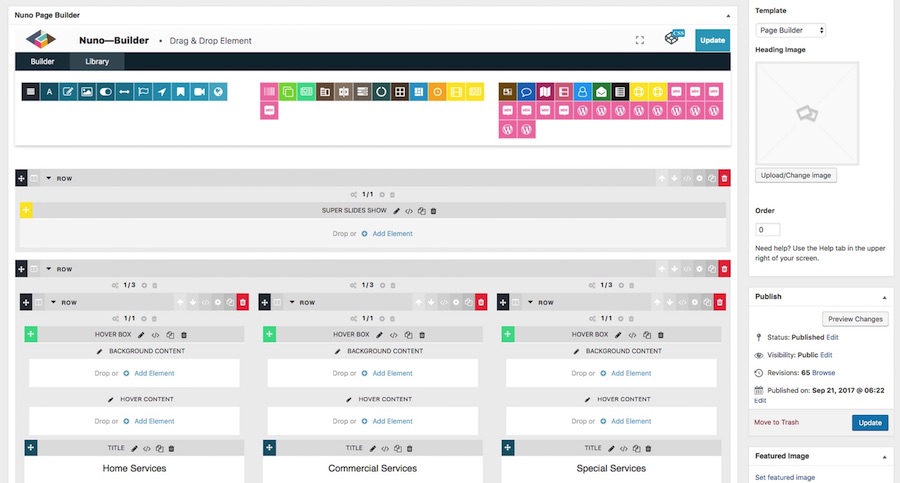Click the Heading Image placeholder thumbnail
This screenshot has width=900, height=483.
click(807, 114)
